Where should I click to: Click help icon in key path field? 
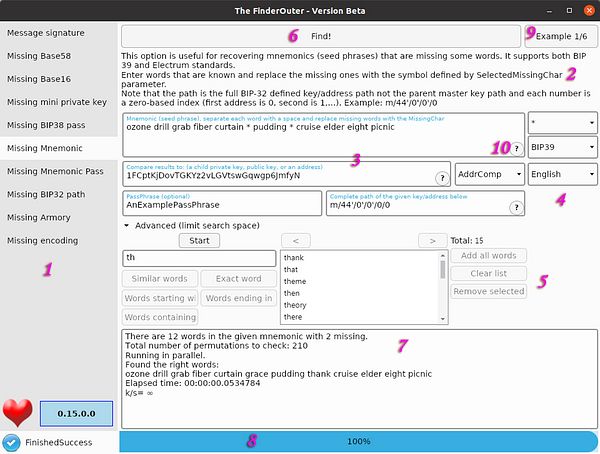(x=516, y=208)
